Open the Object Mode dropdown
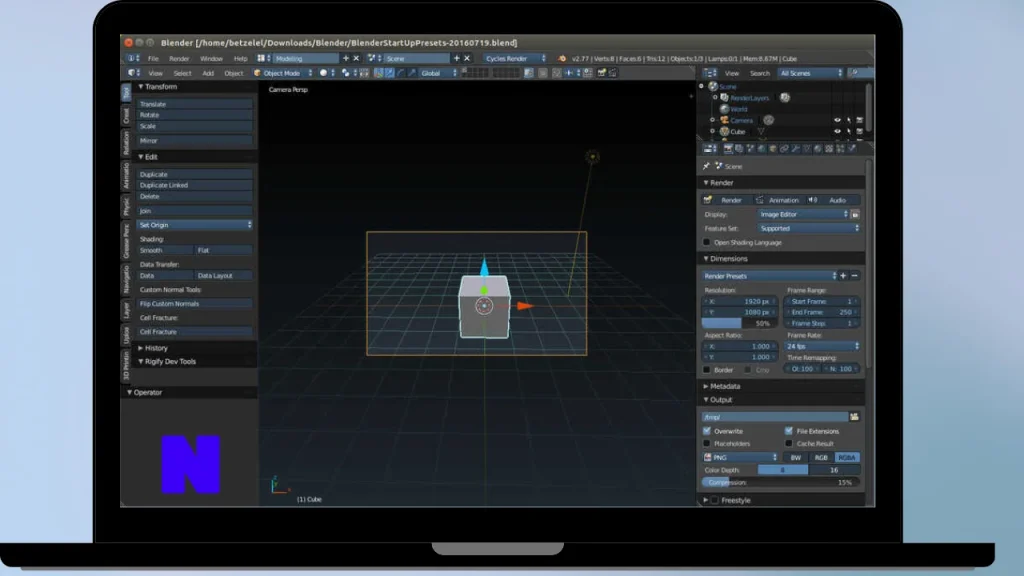 [x=283, y=73]
